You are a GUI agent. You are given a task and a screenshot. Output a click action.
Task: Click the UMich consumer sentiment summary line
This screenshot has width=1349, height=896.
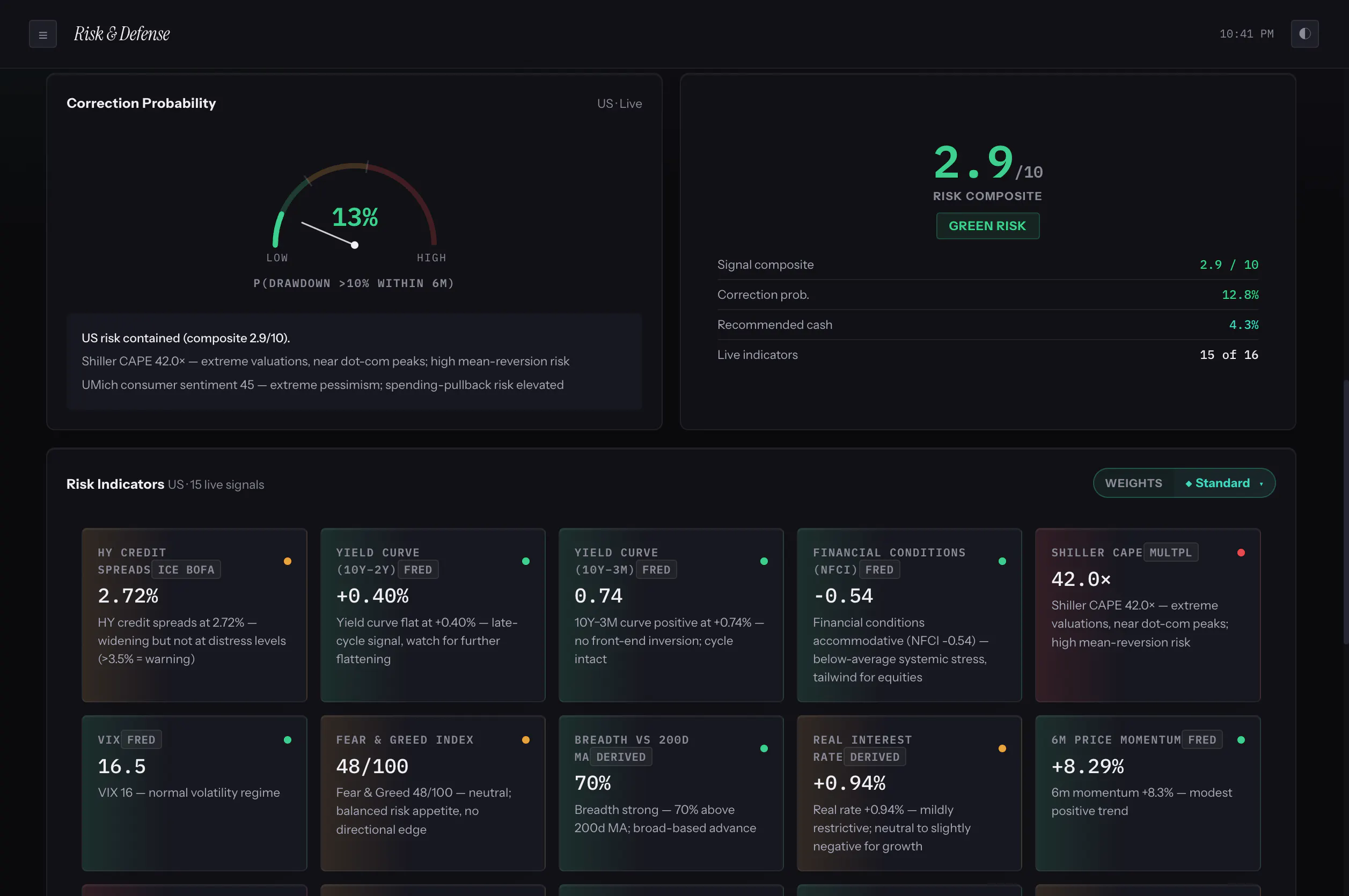click(x=323, y=385)
